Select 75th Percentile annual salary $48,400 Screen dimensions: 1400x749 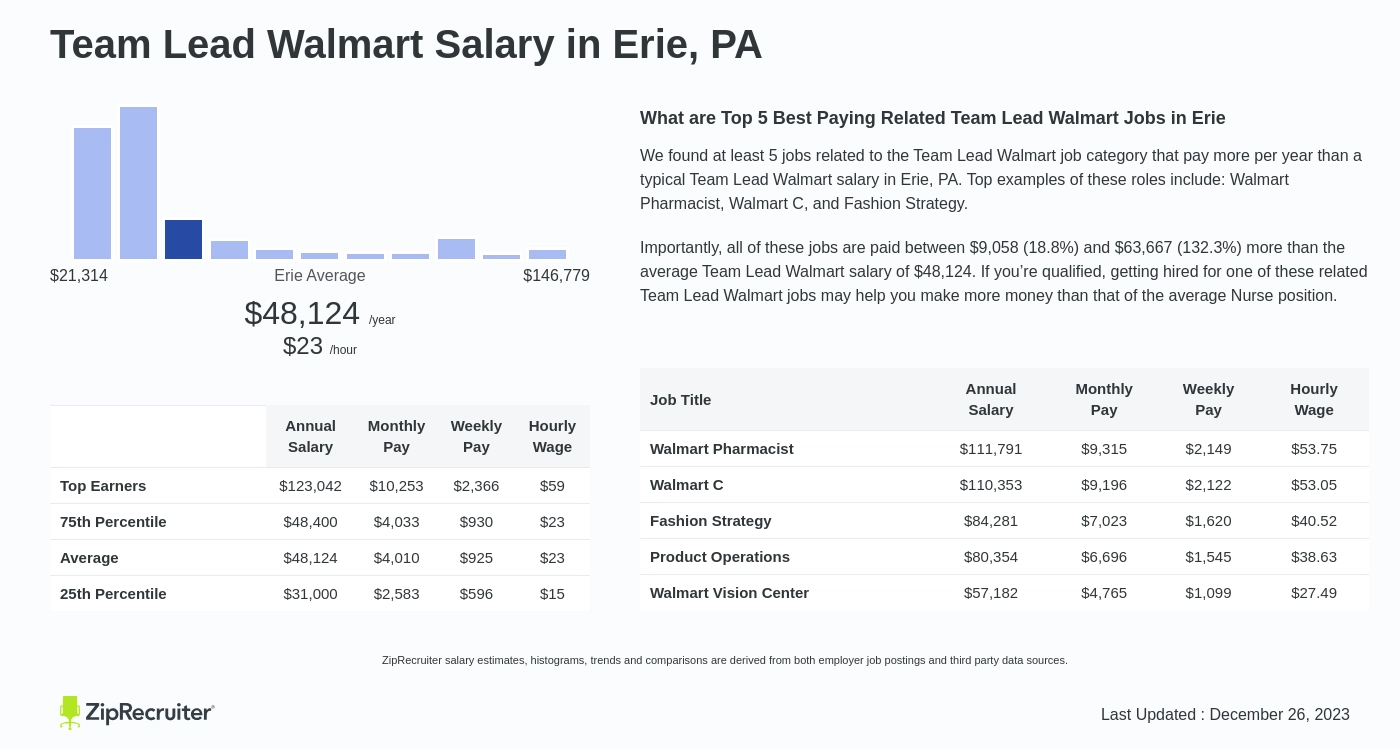click(310, 521)
